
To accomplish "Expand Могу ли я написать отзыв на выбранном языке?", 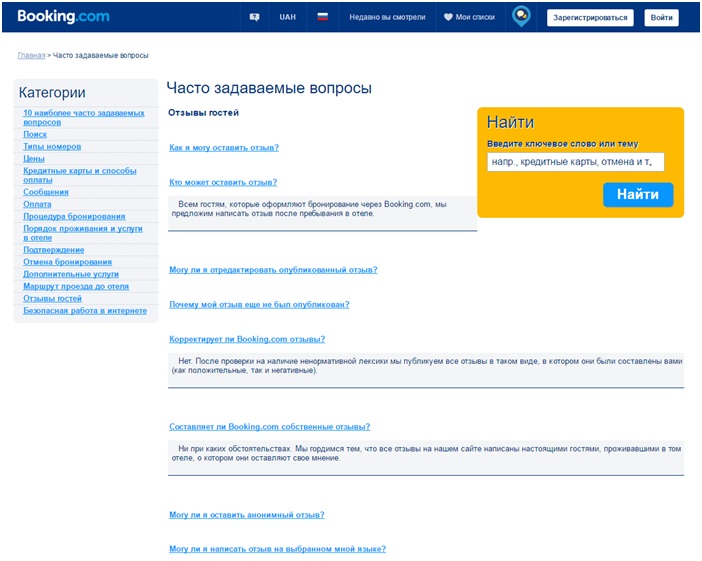I will pos(278,549).
